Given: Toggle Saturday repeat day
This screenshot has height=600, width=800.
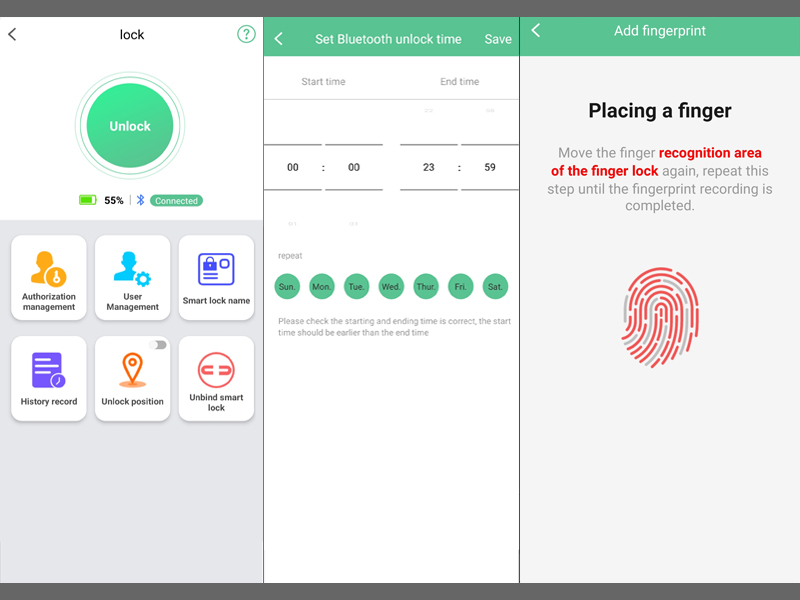Looking at the screenshot, I should coord(495,286).
